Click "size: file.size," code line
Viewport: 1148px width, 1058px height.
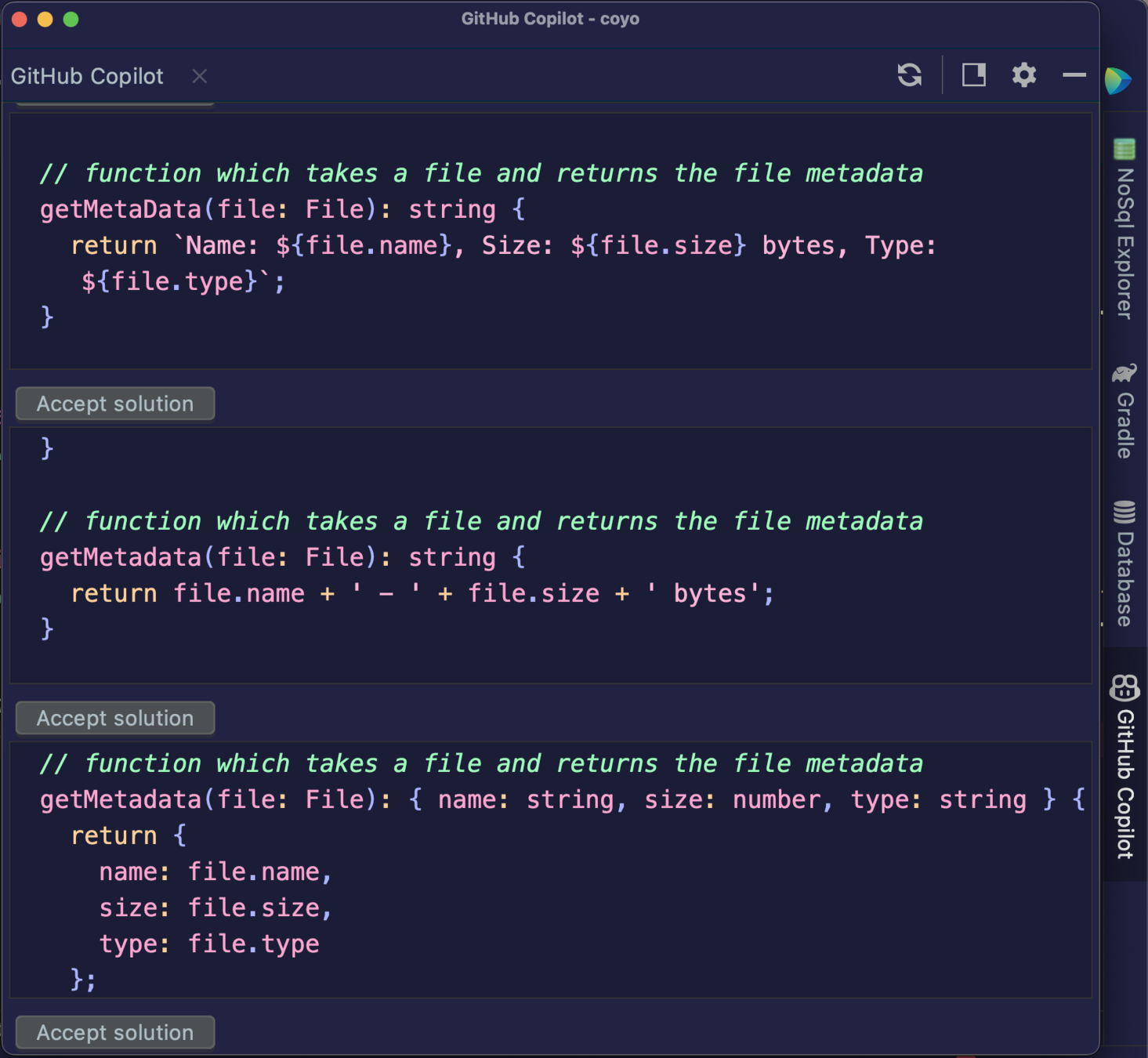(x=215, y=908)
